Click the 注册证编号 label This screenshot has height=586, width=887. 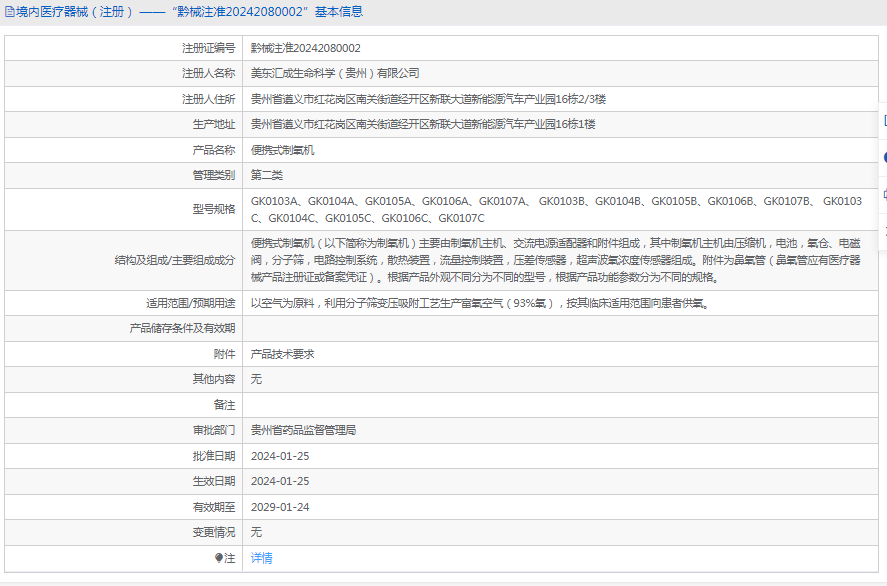[208, 48]
